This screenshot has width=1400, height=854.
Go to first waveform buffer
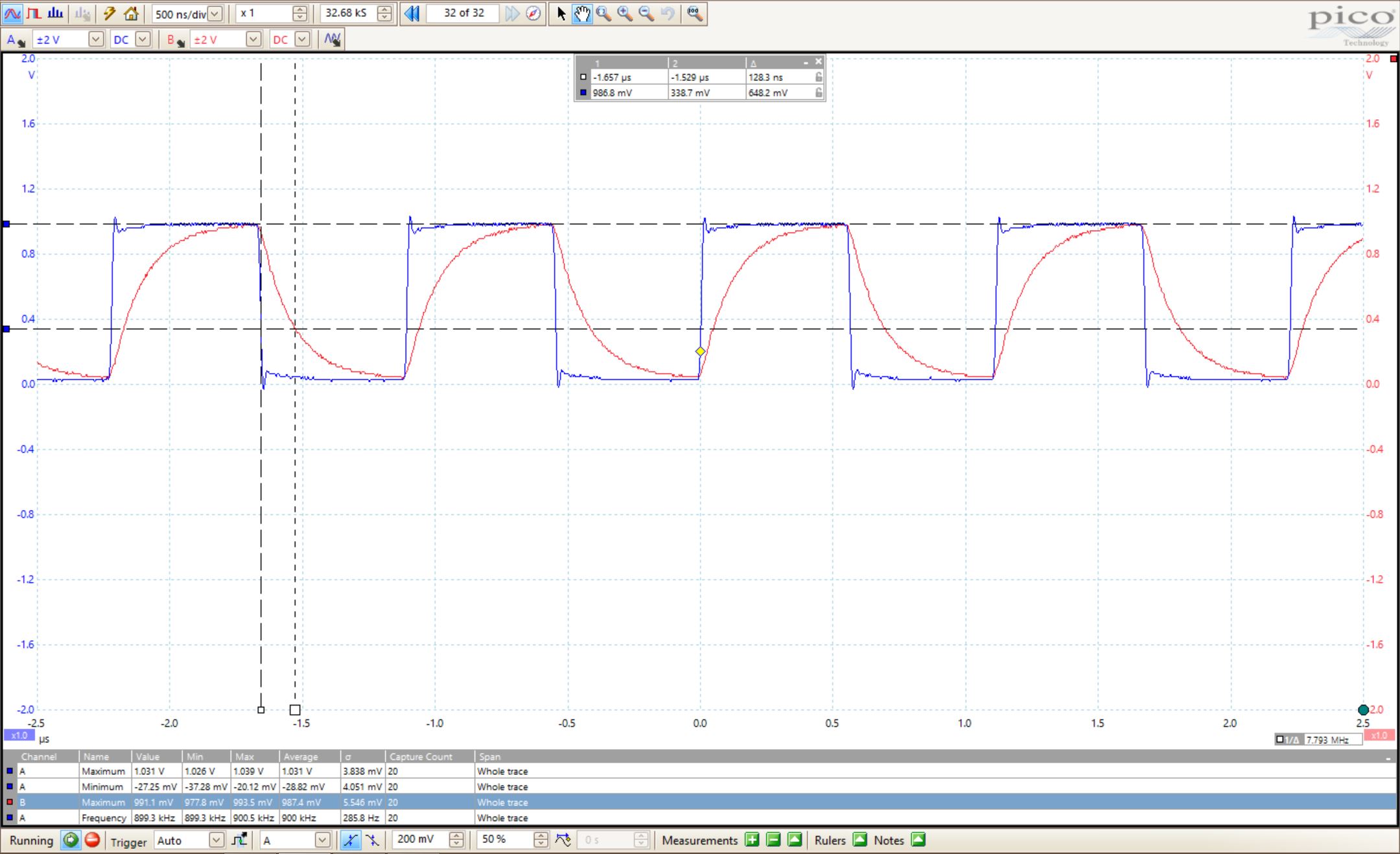(411, 13)
